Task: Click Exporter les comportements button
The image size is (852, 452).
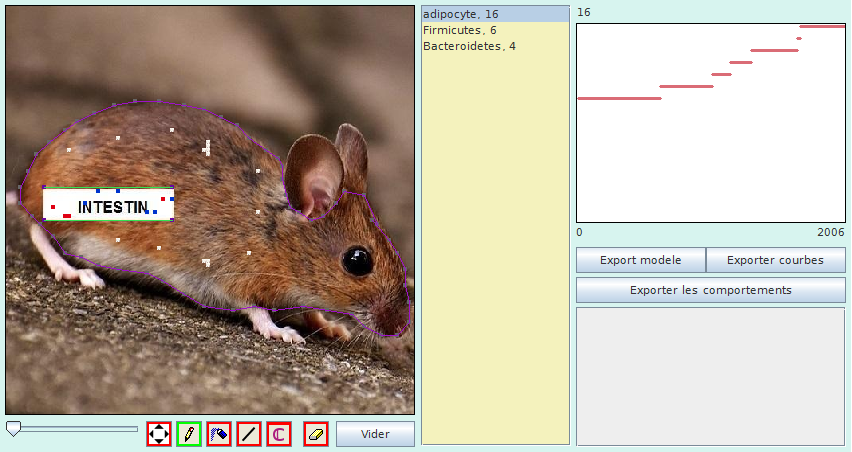Action: click(710, 290)
